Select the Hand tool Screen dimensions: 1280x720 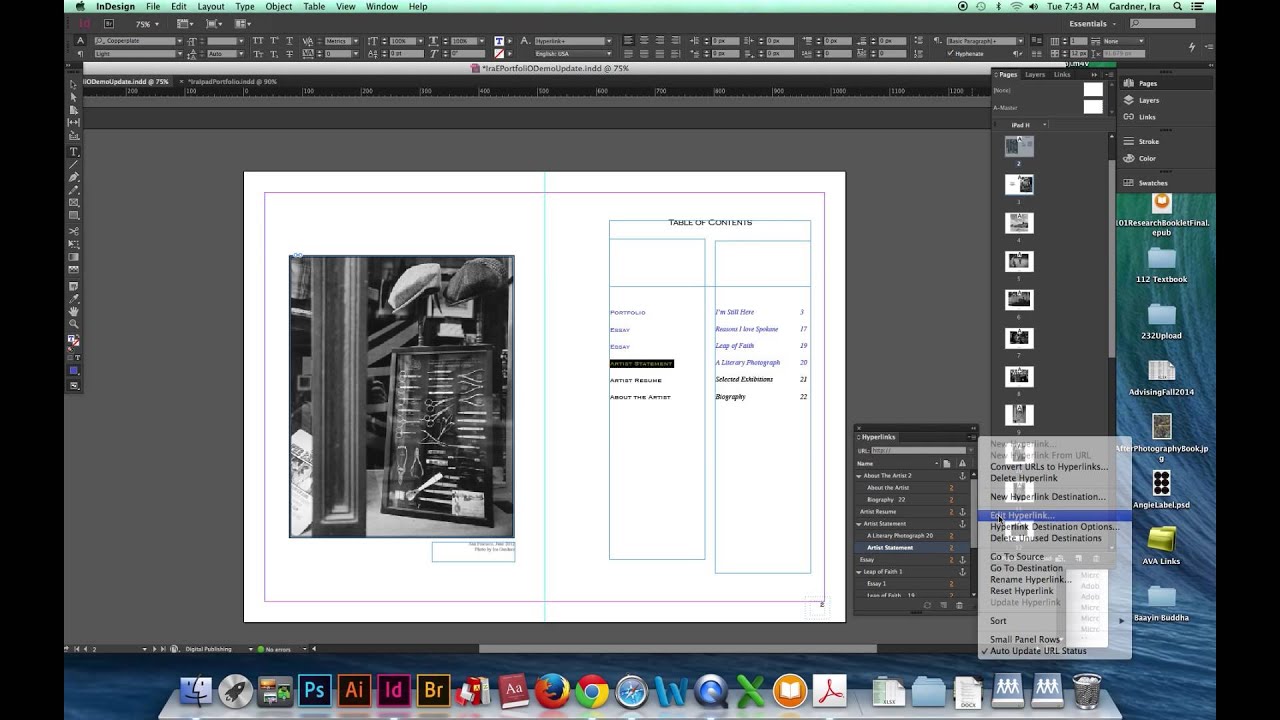(x=74, y=311)
